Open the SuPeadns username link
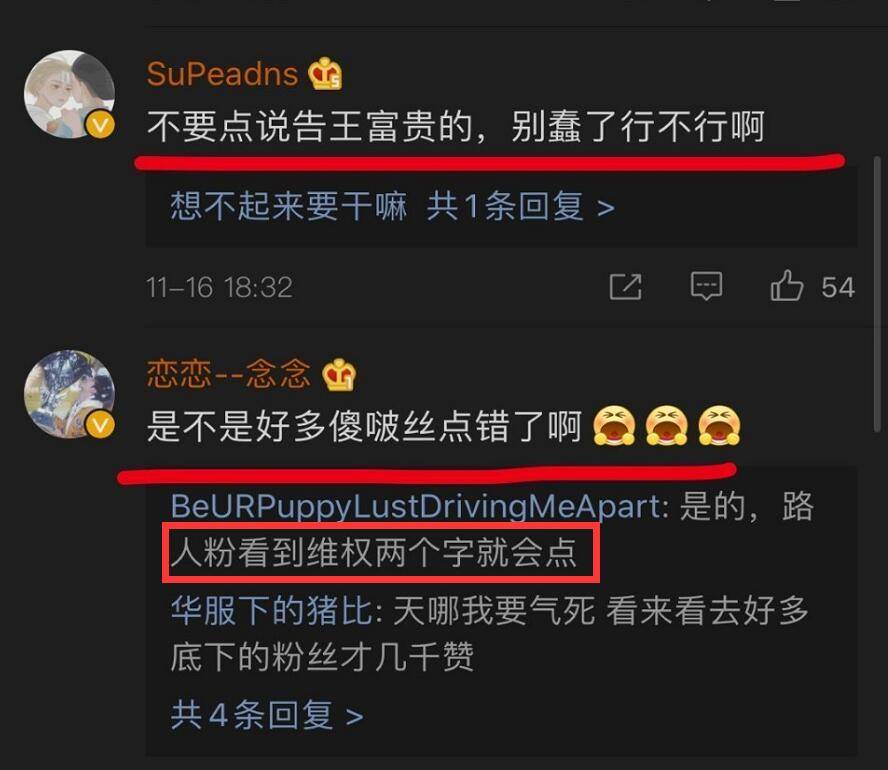The height and width of the screenshot is (770, 888). [222, 74]
